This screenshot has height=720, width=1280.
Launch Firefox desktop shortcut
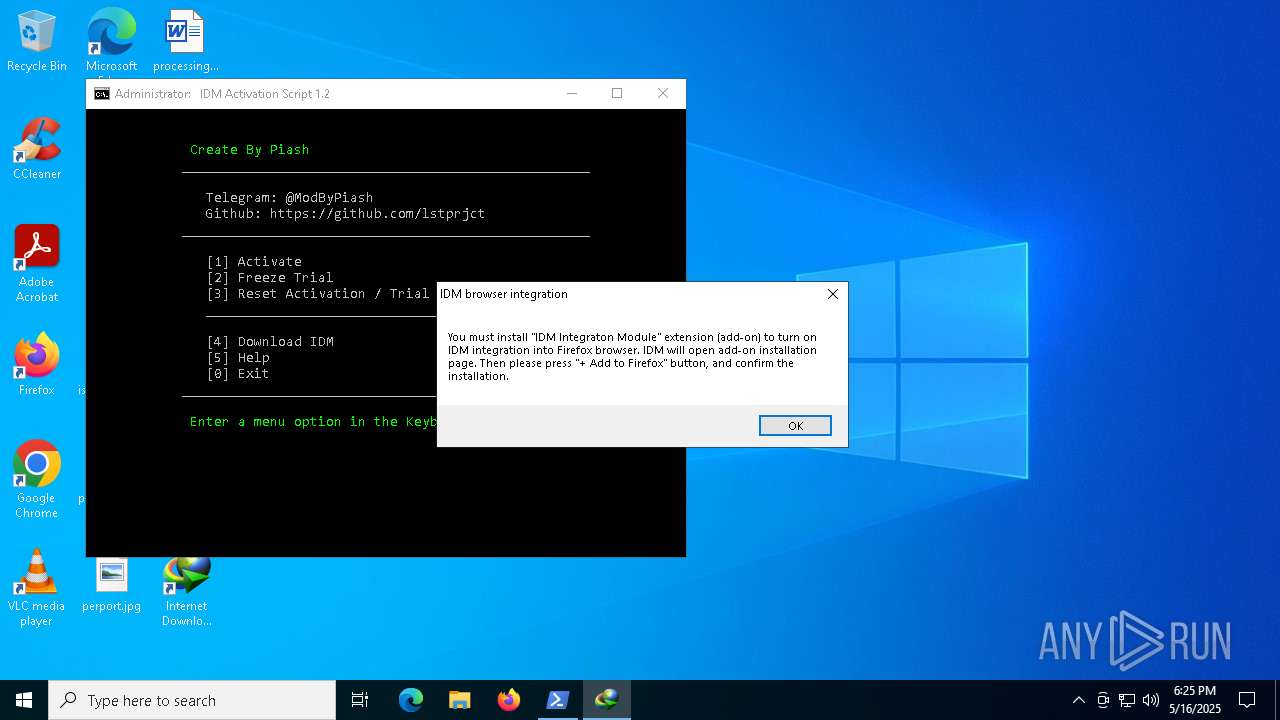click(37, 365)
